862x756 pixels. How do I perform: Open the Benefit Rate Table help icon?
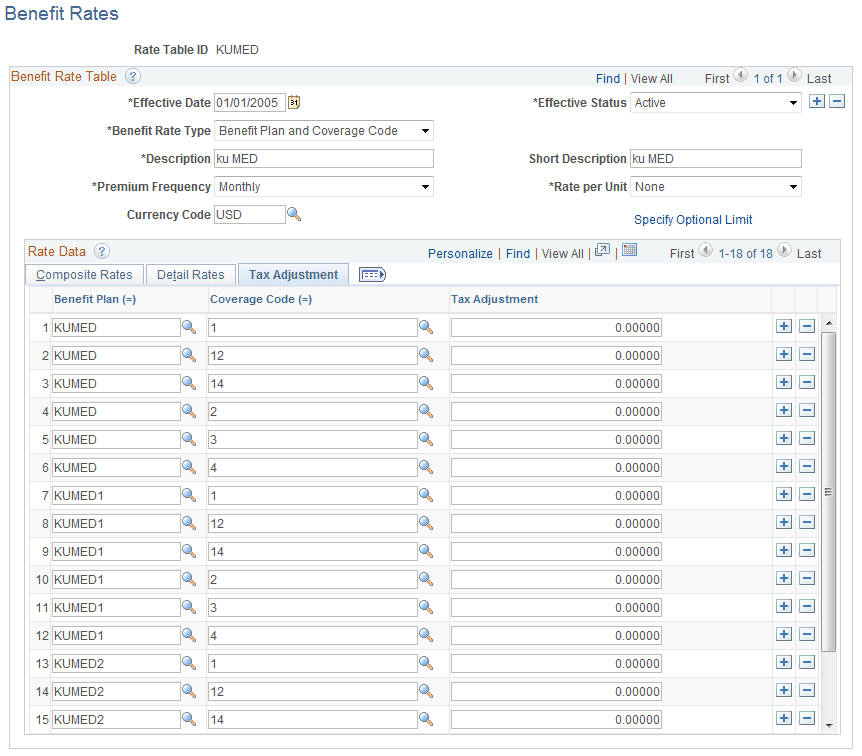point(133,77)
